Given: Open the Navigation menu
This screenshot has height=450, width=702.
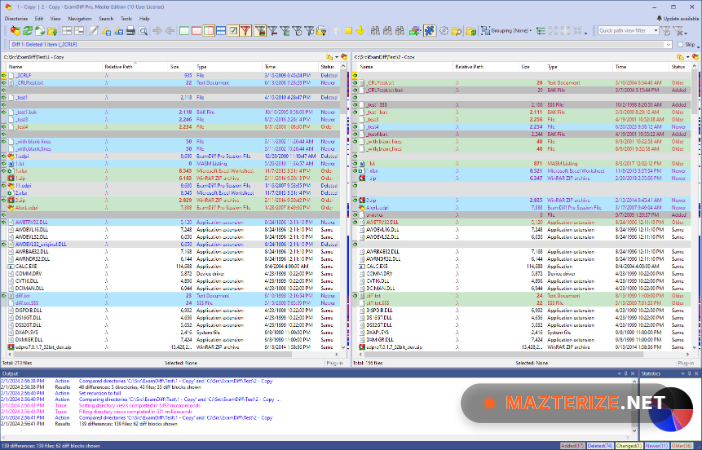Looking at the screenshot, I should (x=80, y=19).
